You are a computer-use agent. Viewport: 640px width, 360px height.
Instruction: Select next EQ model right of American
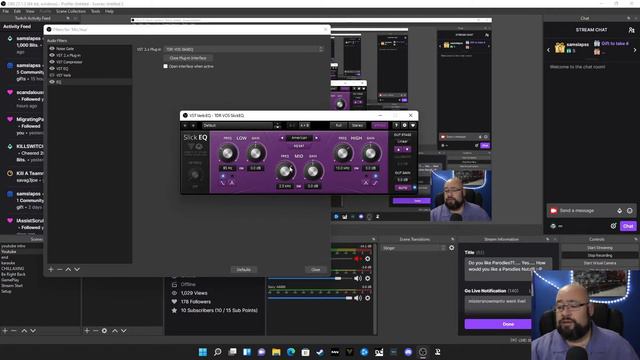coord(316,138)
